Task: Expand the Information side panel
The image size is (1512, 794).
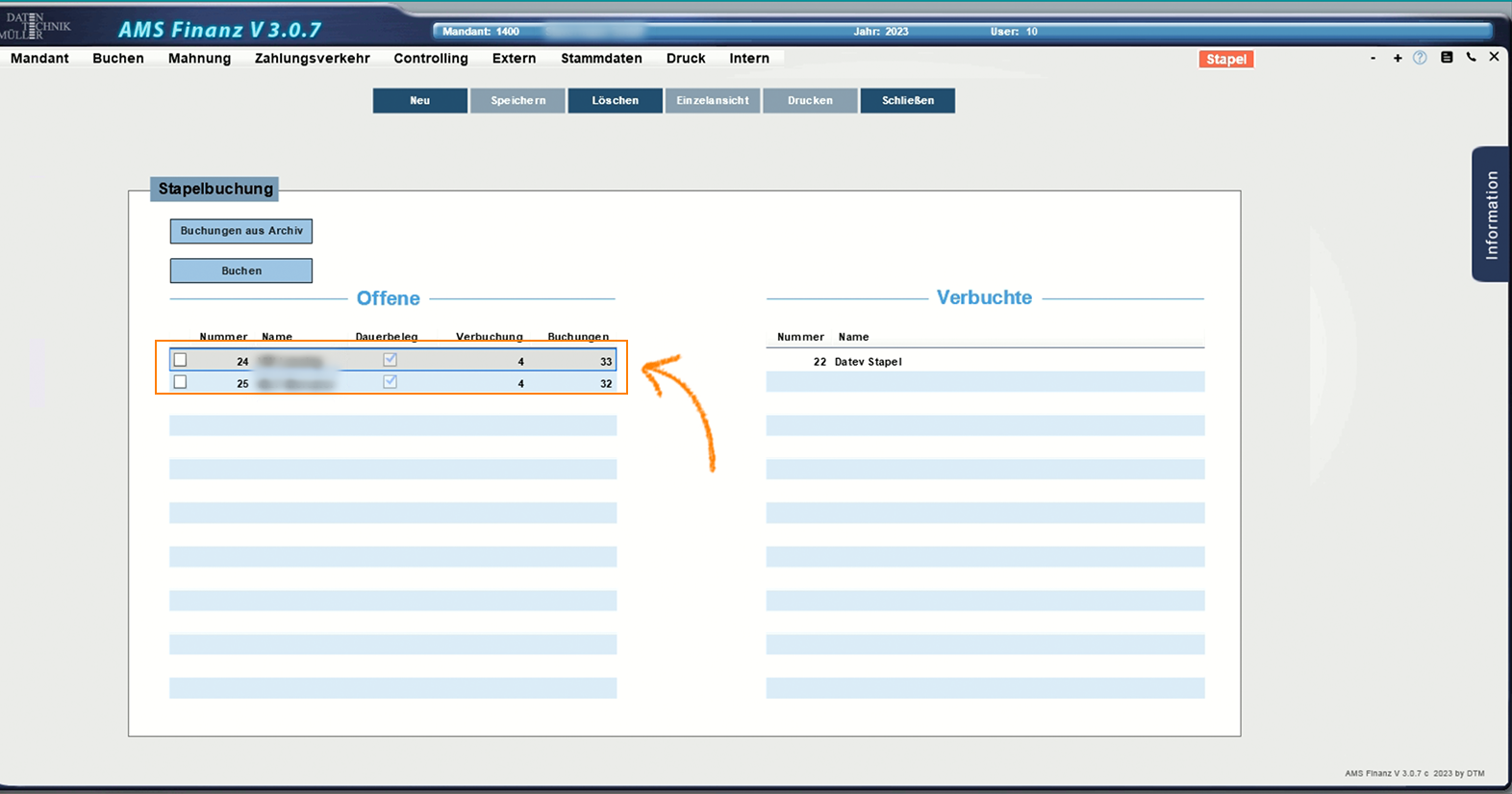Action: (x=1491, y=215)
